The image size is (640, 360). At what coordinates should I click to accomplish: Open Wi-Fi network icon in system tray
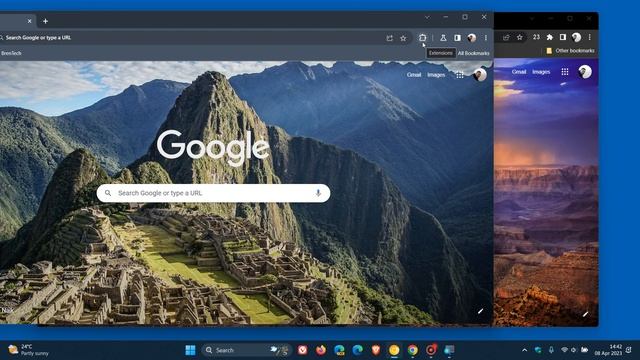(564, 350)
